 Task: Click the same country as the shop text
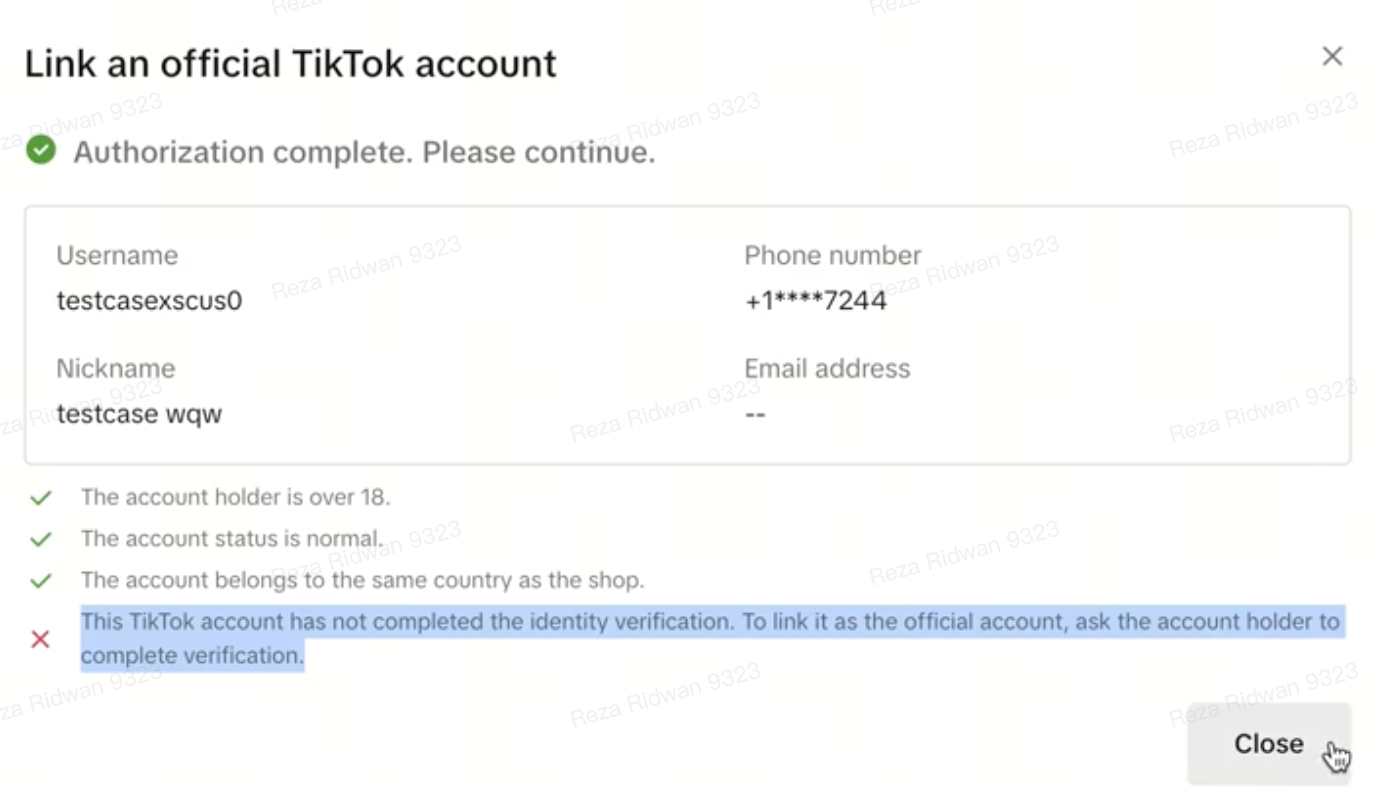coord(362,580)
